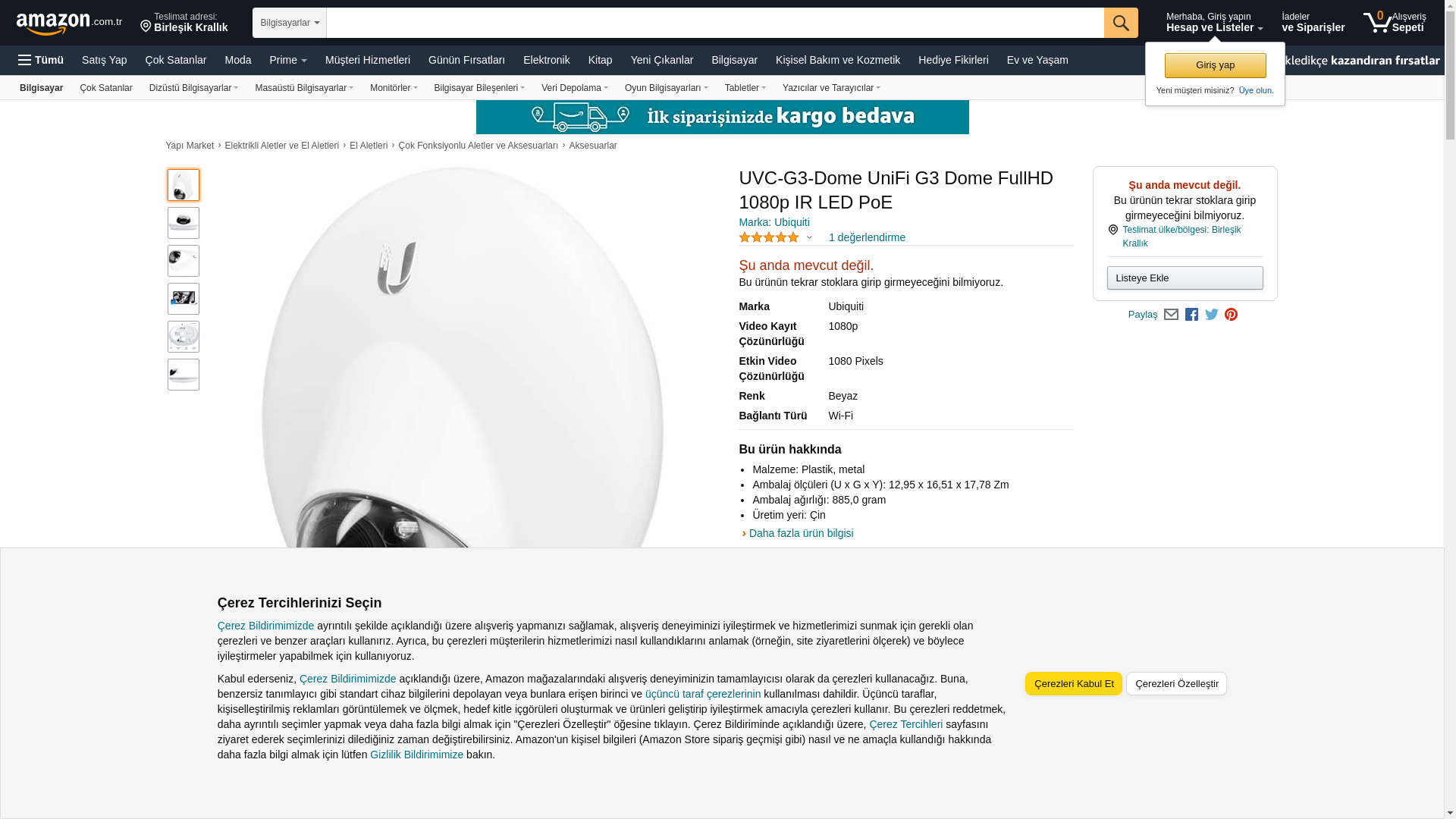1456x819 pixels.
Task: Expand the Bilgisayarlar search category dropdown
Action: tap(290, 23)
